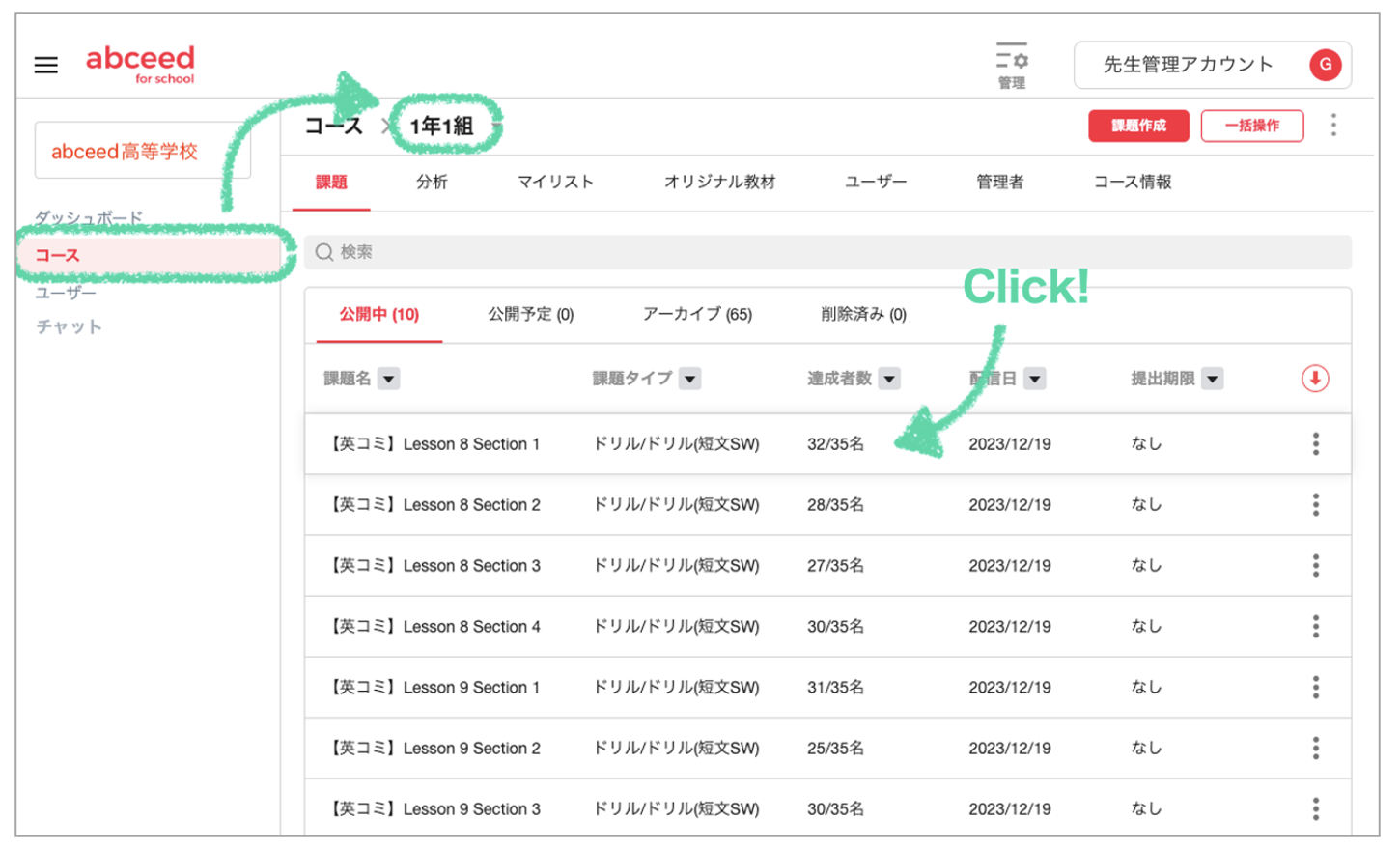This screenshot has width=1400, height=849.
Task: Select the アーカイブ (65) tab
Action: 697,315
